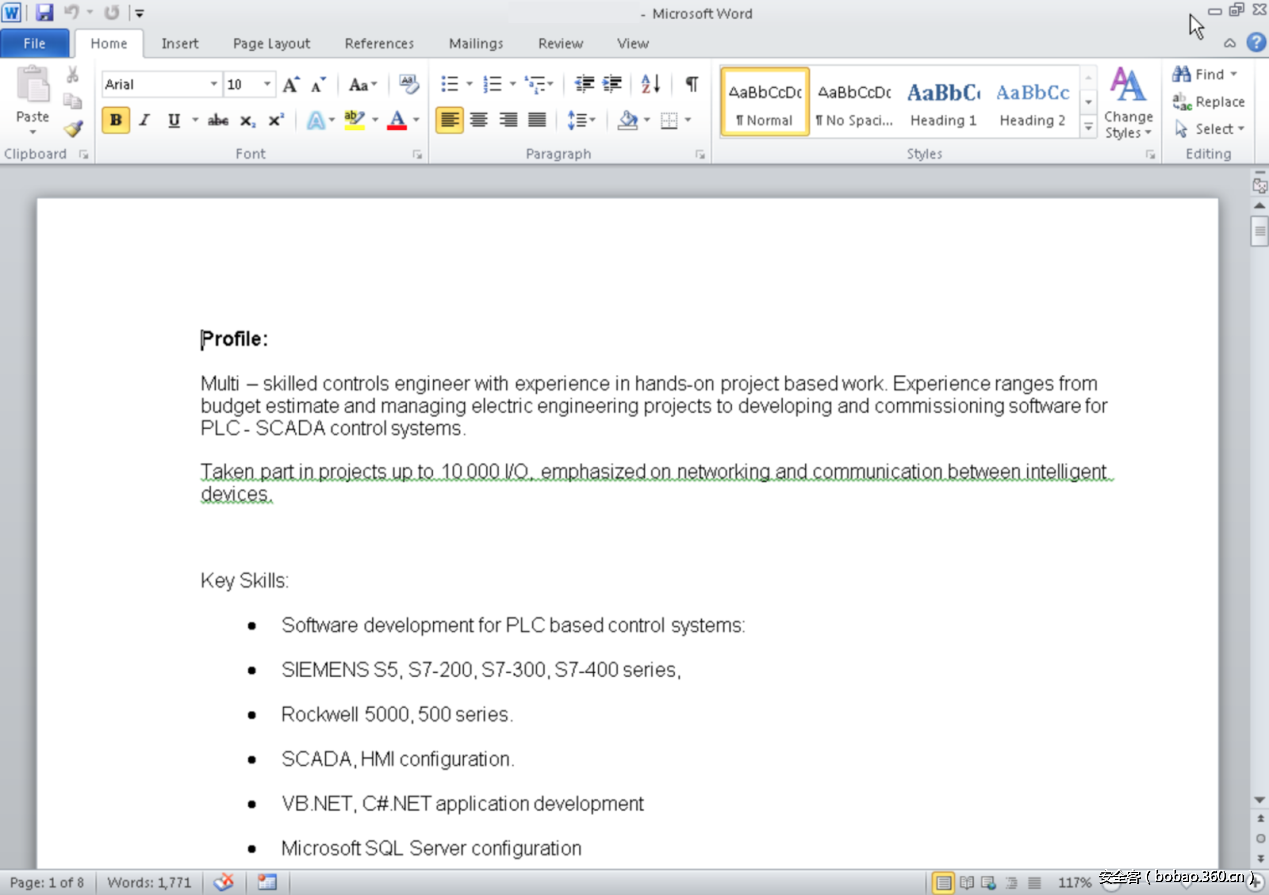The height and width of the screenshot is (895, 1269).
Task: Click the Format Painter brush icon
Action: pos(72,129)
